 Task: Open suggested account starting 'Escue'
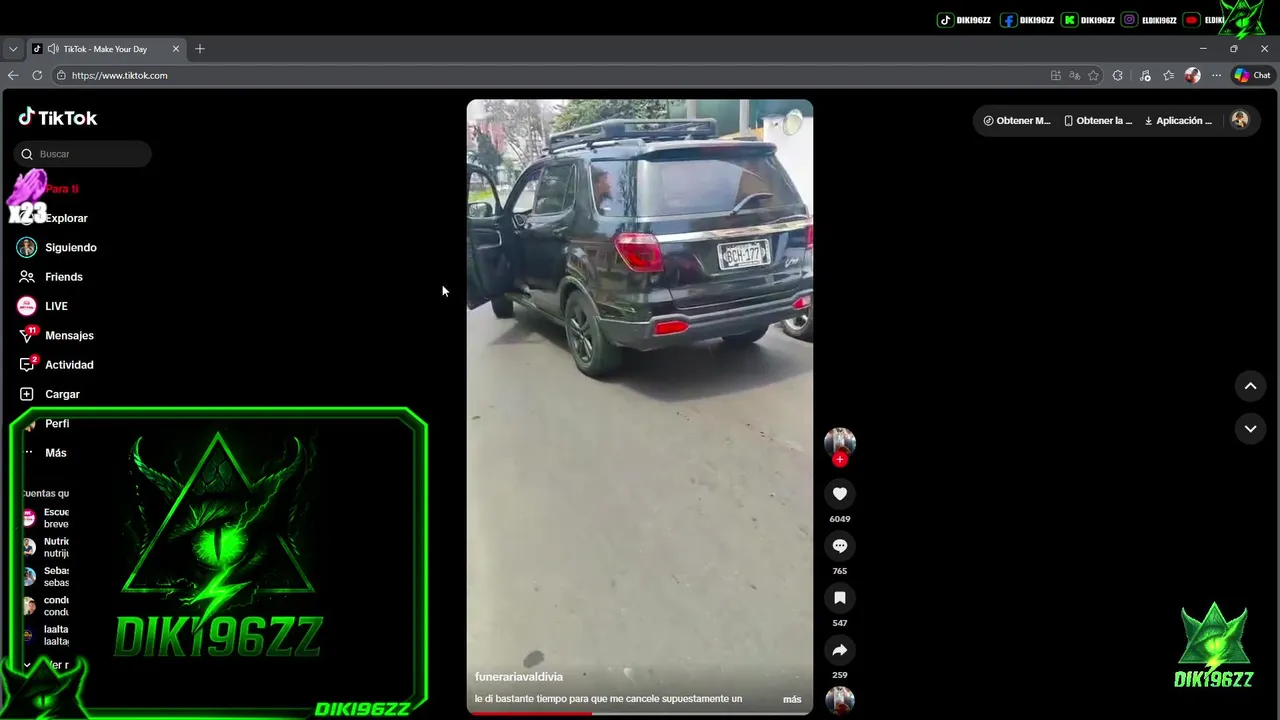click(x=45, y=518)
